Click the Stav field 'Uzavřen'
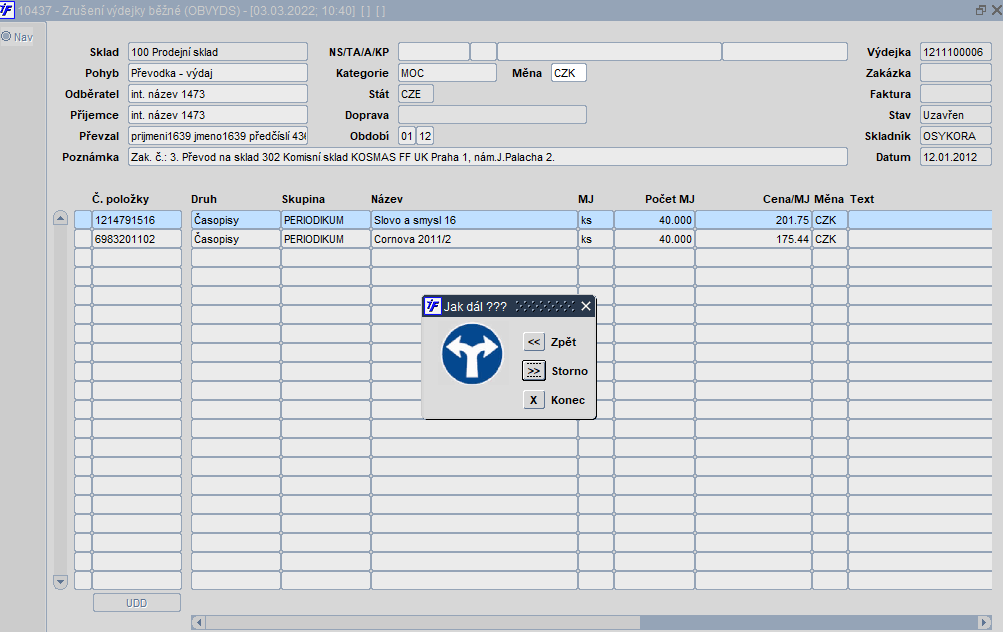The height and width of the screenshot is (632, 1003). [956, 115]
